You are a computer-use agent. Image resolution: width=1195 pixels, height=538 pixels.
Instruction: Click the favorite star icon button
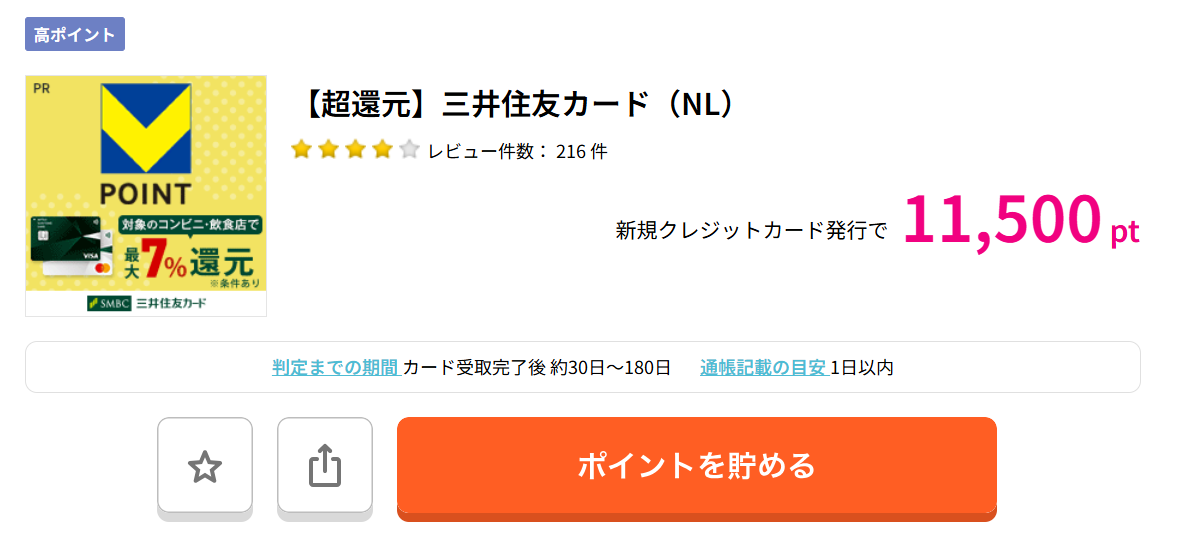(205, 466)
